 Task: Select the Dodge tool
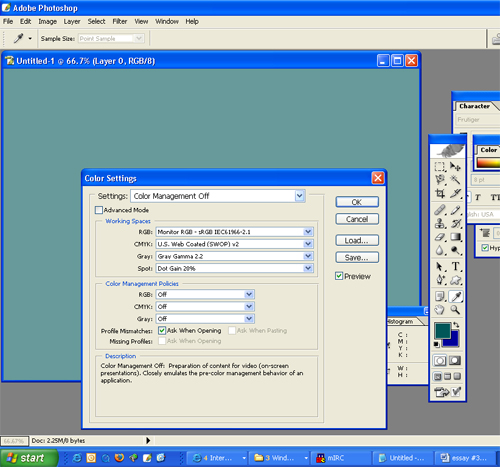click(455, 250)
